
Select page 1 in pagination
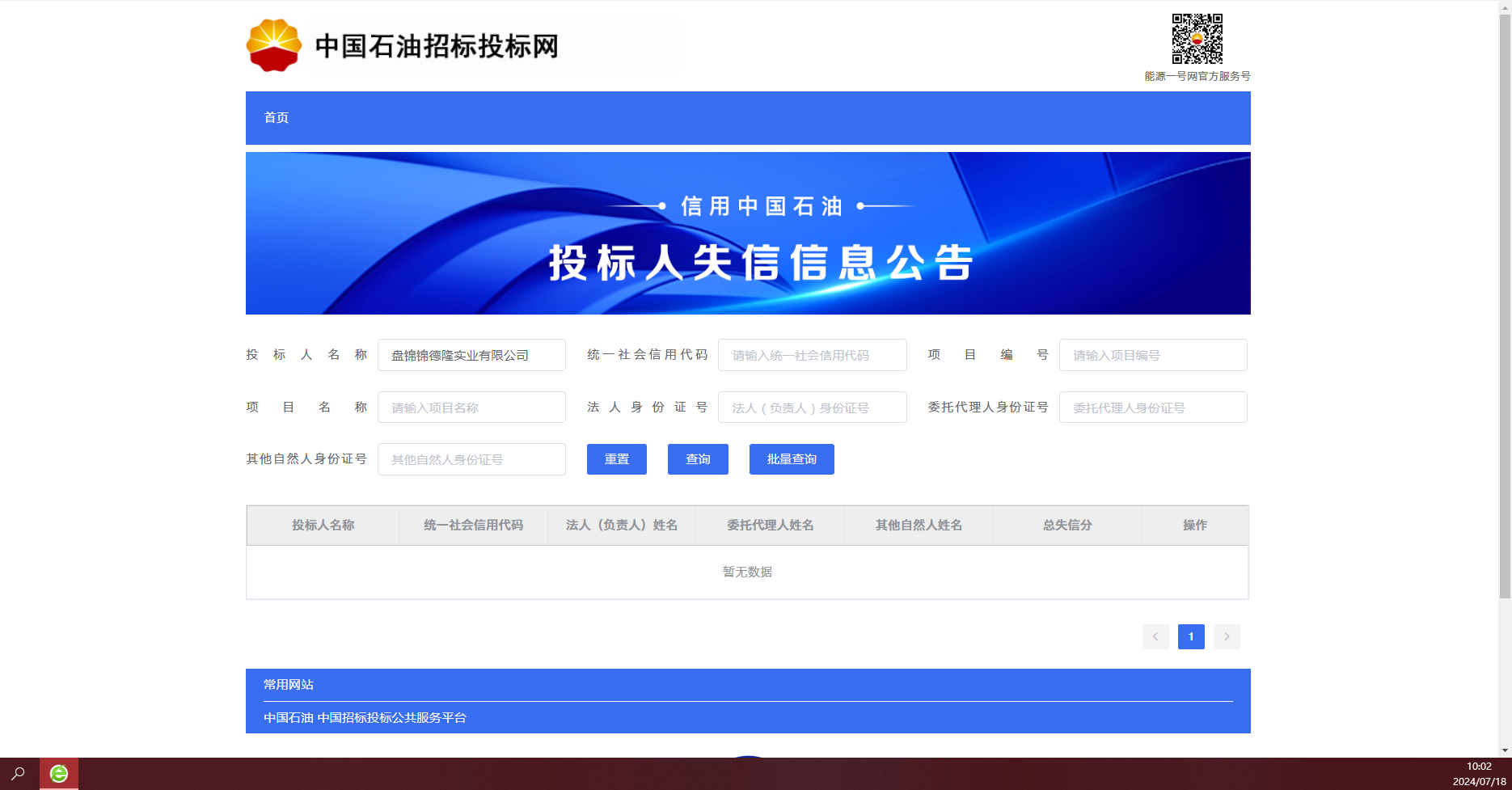(x=1191, y=636)
